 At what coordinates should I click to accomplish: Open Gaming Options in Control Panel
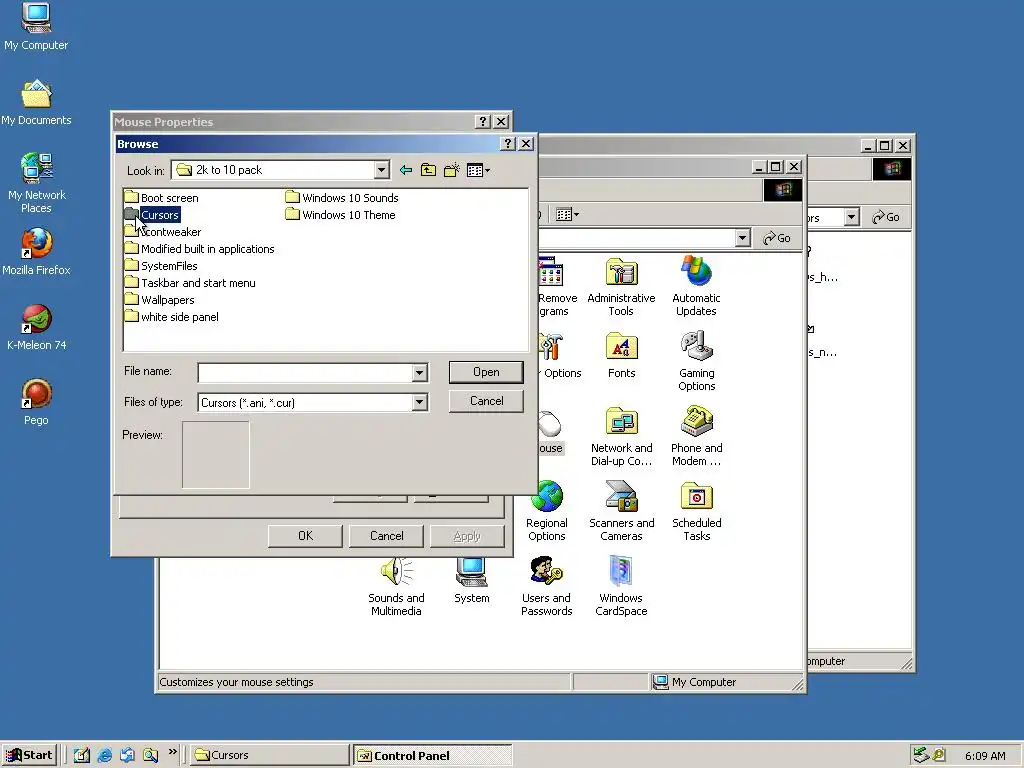pos(696,362)
